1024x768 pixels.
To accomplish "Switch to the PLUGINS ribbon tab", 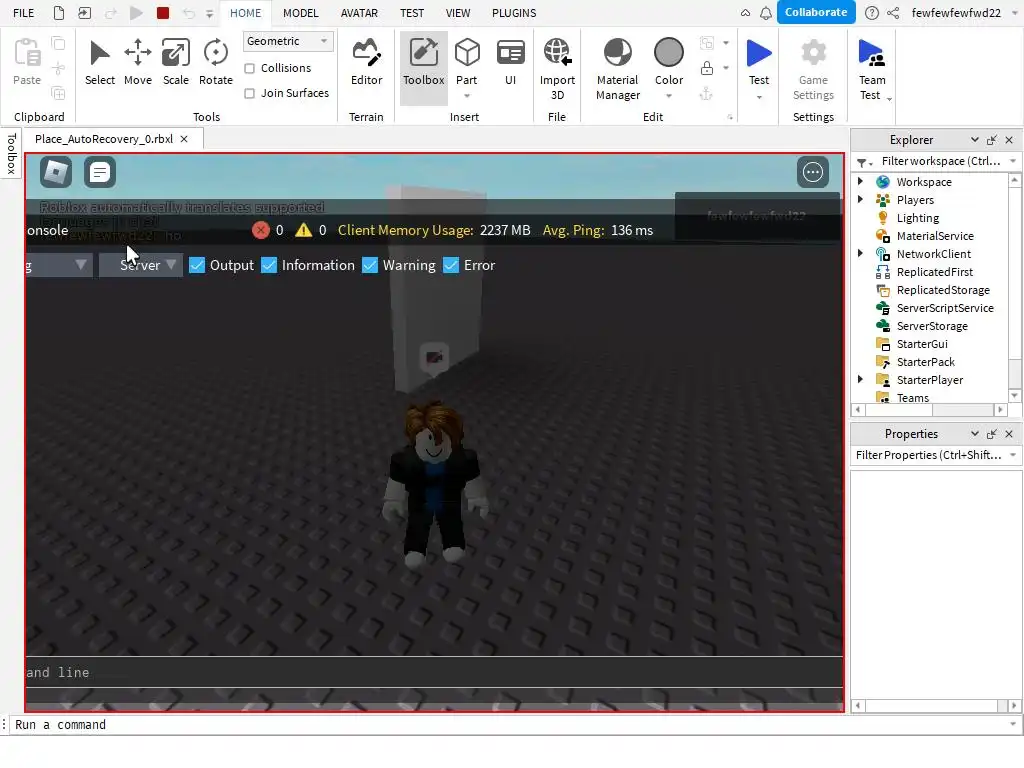I will click(514, 13).
